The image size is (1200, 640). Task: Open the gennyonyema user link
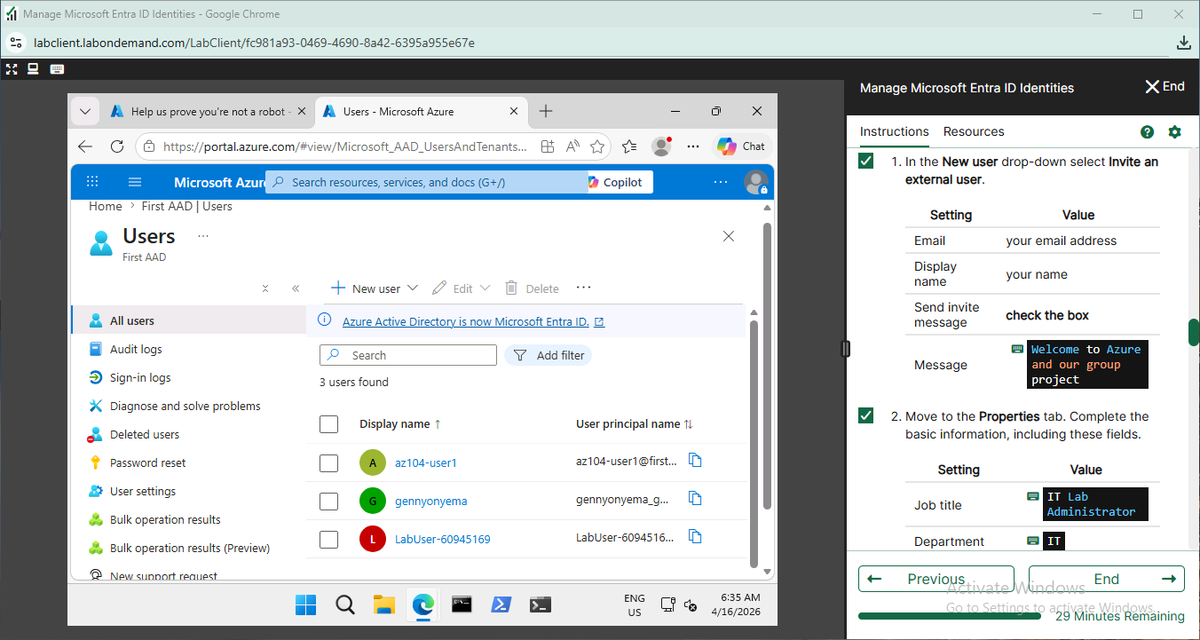[431, 501]
